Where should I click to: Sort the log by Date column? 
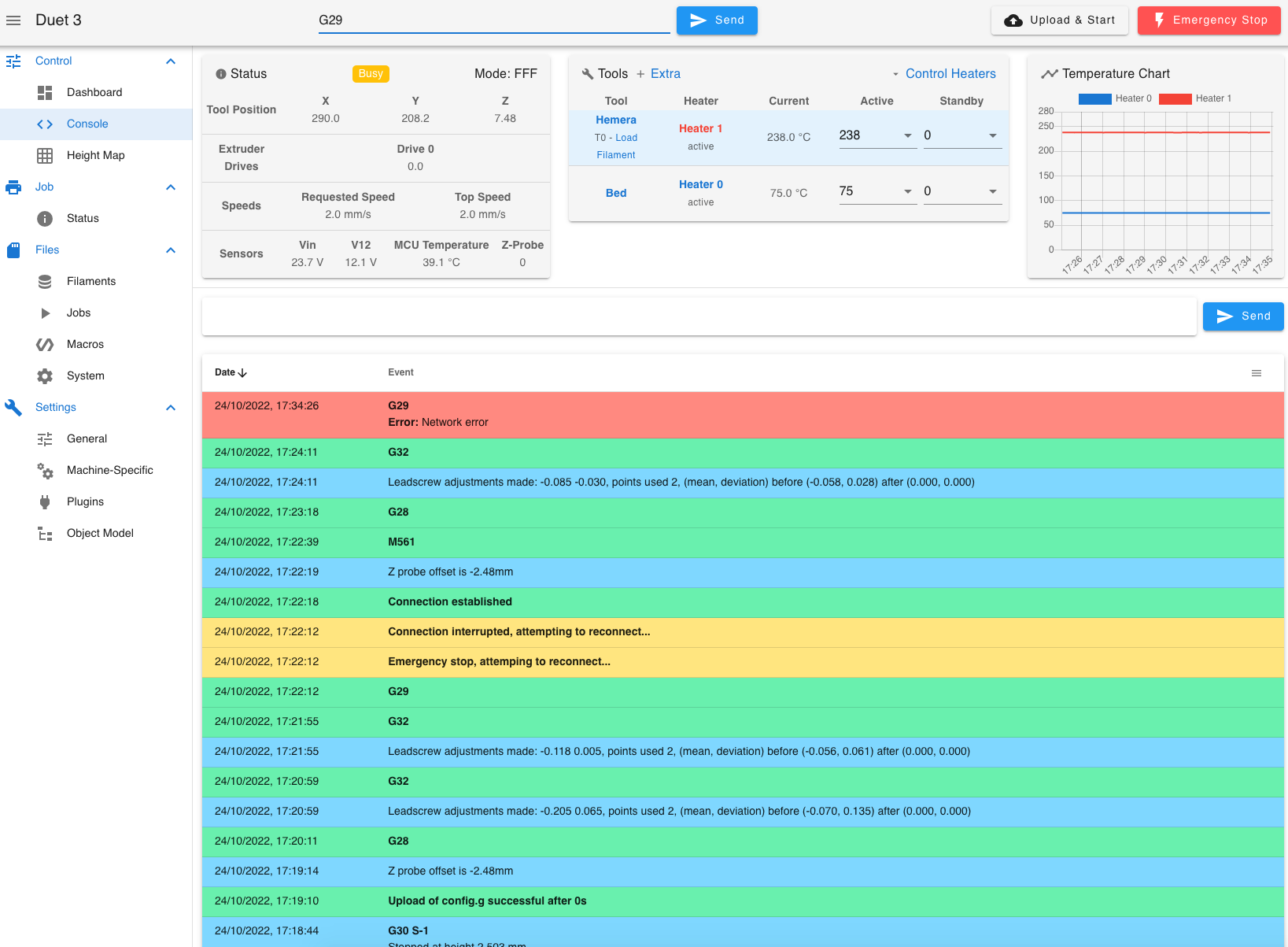coord(231,372)
